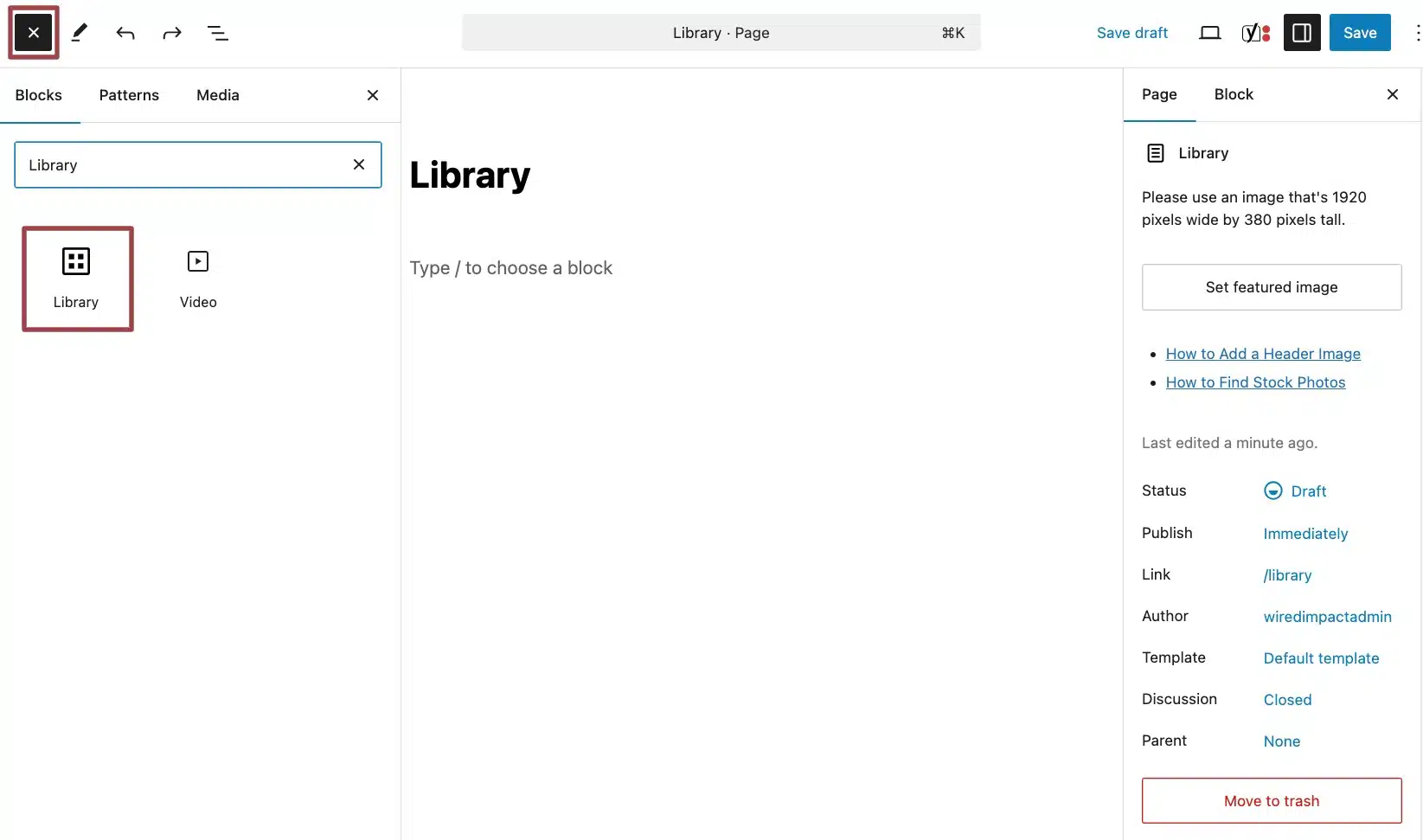Image resolution: width=1423 pixels, height=840 pixels.
Task: Click Set featured image button
Action: pos(1272,287)
